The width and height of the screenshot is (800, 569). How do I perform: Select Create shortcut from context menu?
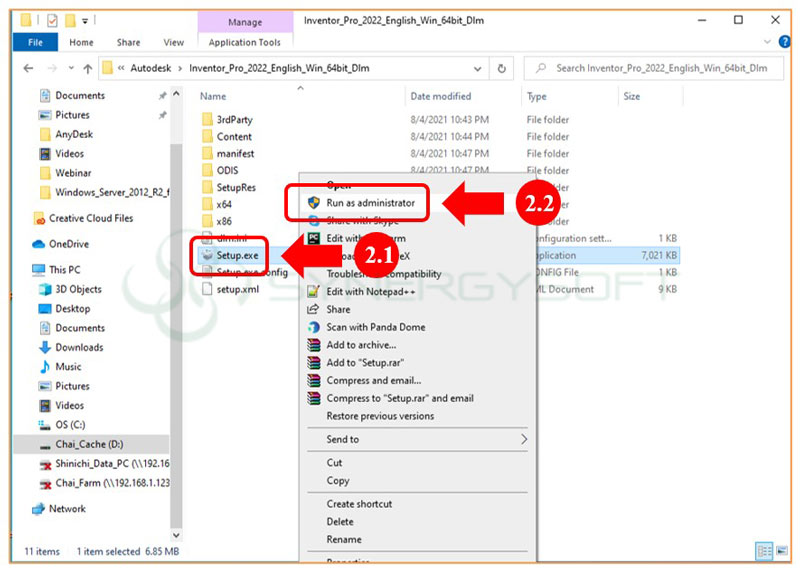click(x=359, y=504)
